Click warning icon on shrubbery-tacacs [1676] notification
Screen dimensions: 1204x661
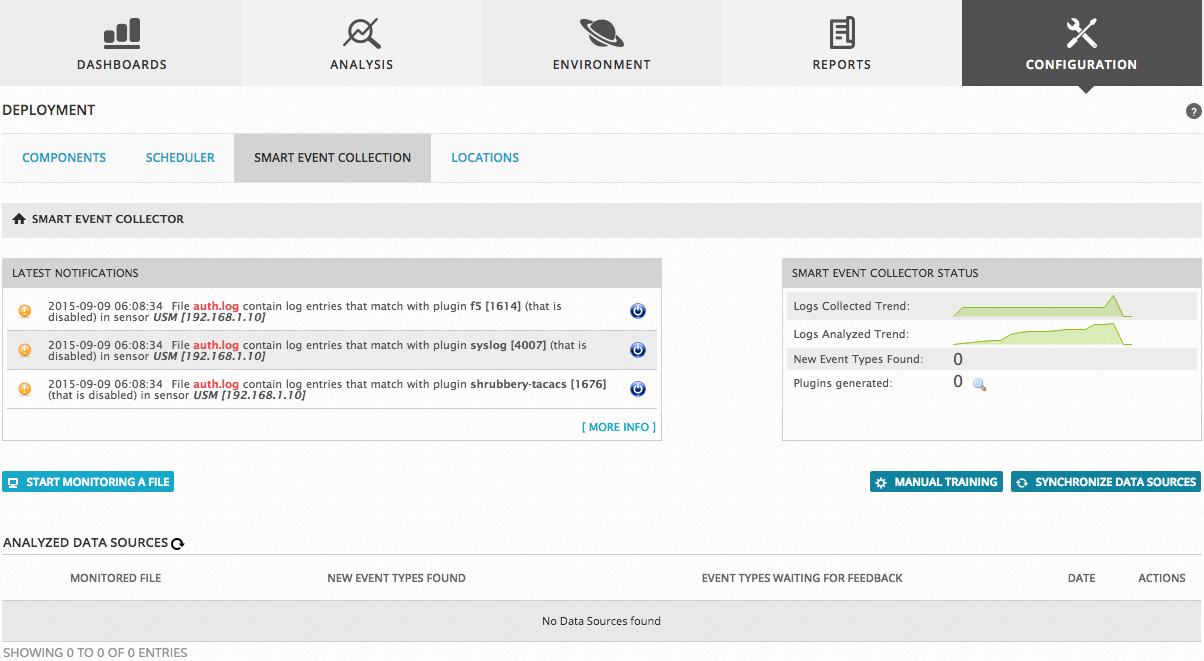[x=25, y=389]
